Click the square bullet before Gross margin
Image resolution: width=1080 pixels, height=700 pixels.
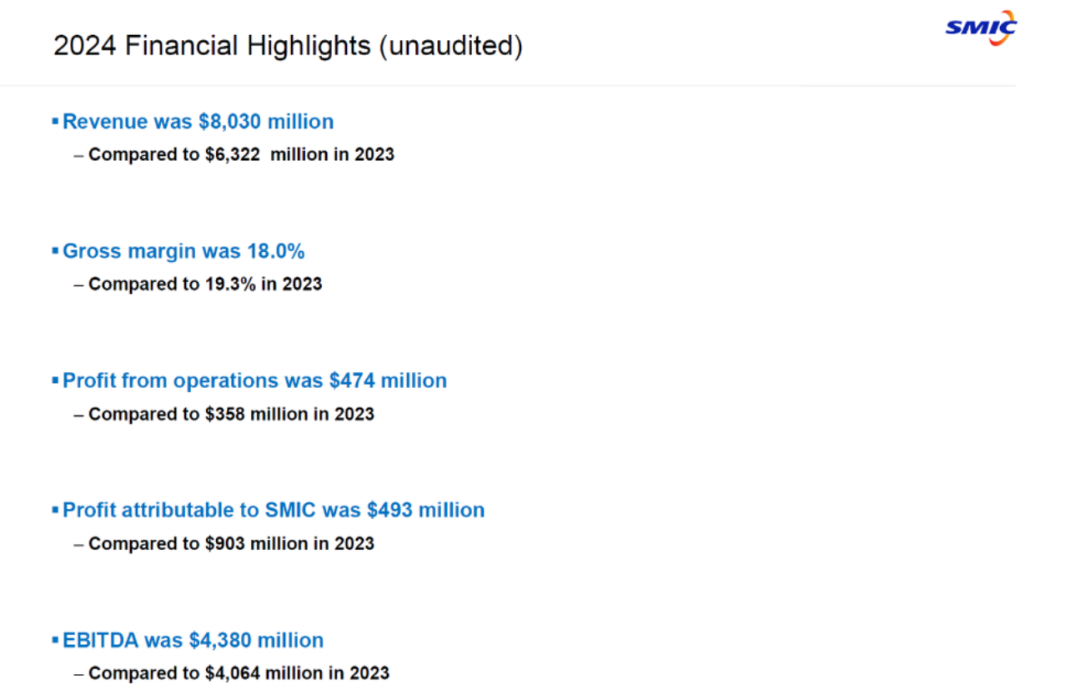55,251
